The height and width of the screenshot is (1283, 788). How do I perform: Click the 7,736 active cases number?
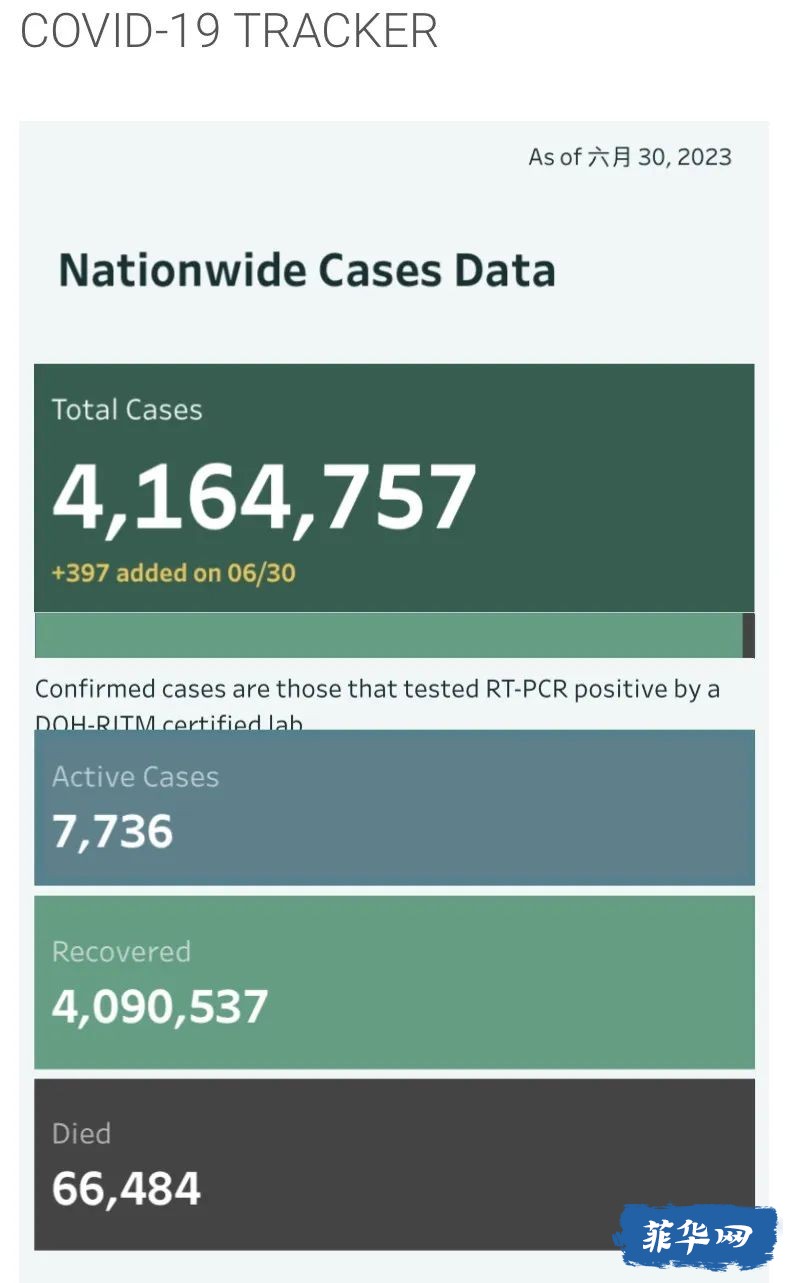[x=113, y=832]
